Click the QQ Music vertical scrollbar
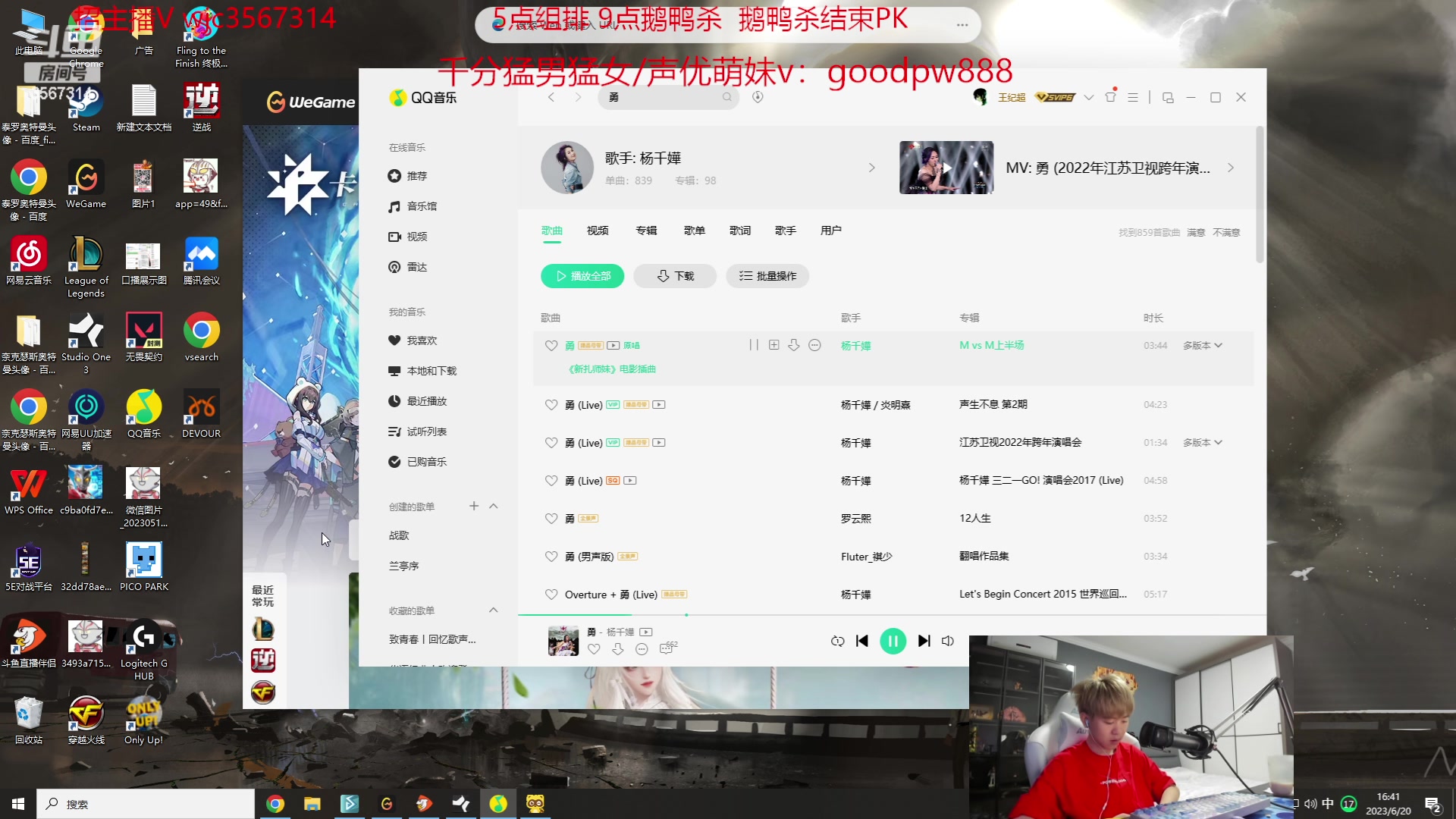The image size is (1456, 819). pyautogui.click(x=1260, y=194)
